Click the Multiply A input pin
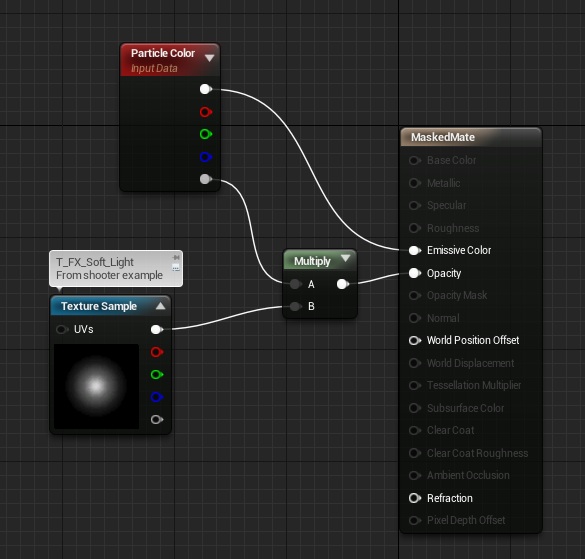The image size is (585, 559). 295,284
